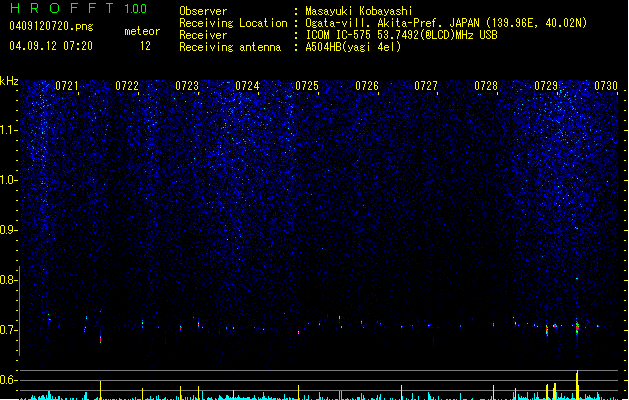The image size is (629, 400).
Task: Click the 0.9 kHz axis label
Action: 9,230
